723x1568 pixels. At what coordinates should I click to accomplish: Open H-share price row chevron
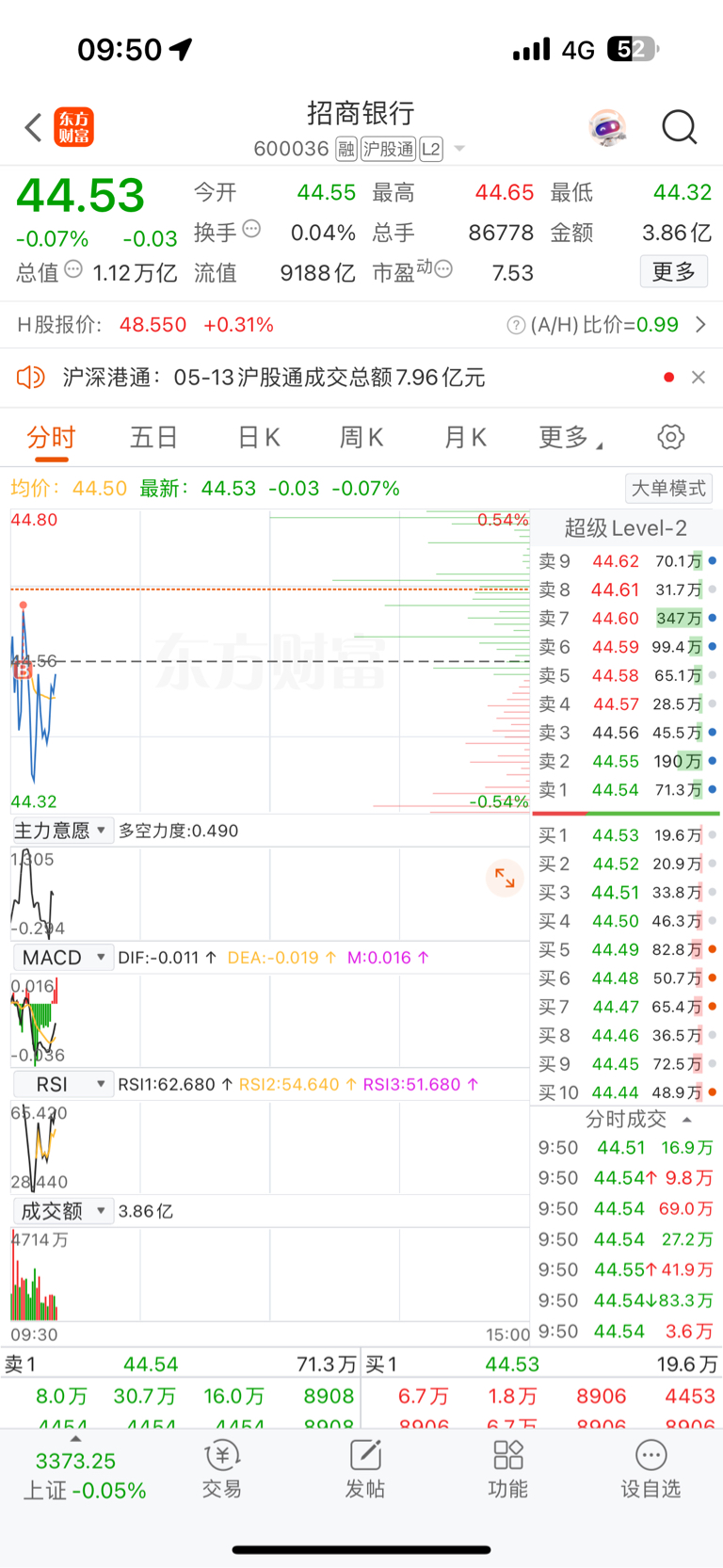[700, 325]
